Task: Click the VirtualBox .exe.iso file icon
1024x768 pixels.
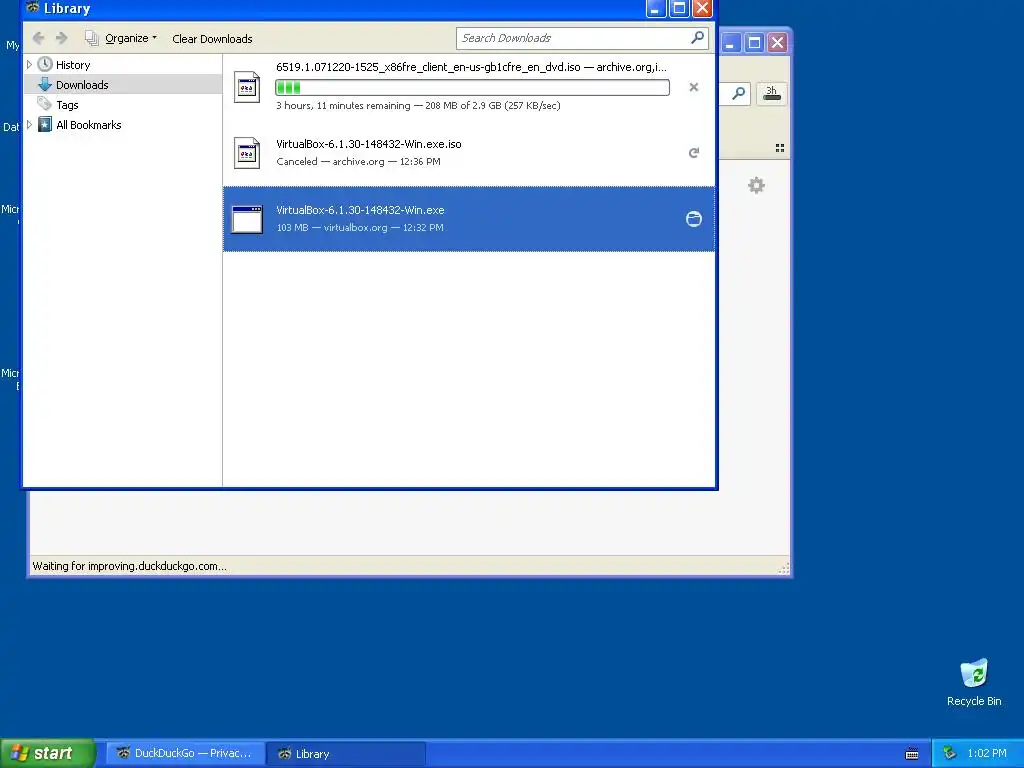Action: click(247, 153)
